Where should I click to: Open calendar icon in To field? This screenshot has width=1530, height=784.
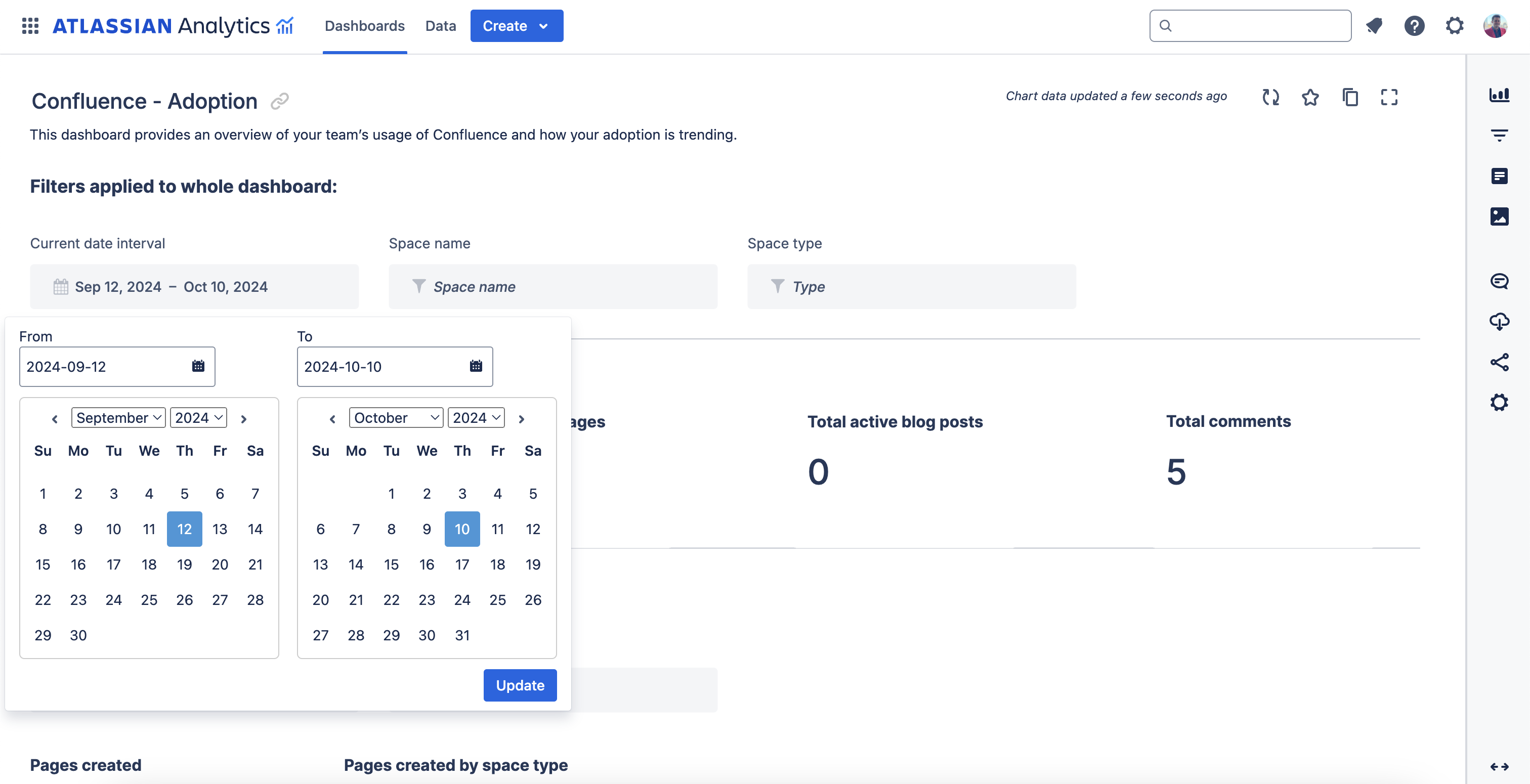tap(476, 366)
